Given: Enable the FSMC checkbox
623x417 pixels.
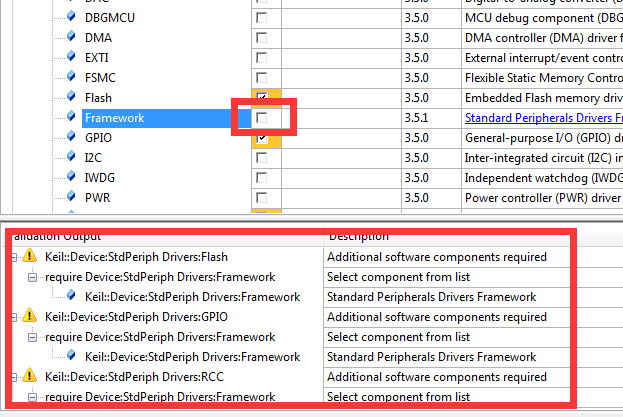Looking at the screenshot, I should coord(261,77).
